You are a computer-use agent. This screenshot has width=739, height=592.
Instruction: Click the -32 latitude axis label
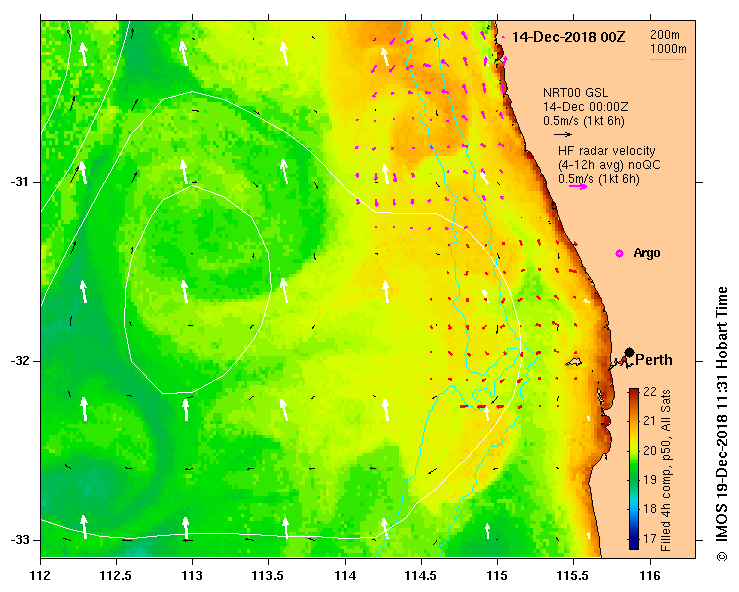[x=19, y=361]
